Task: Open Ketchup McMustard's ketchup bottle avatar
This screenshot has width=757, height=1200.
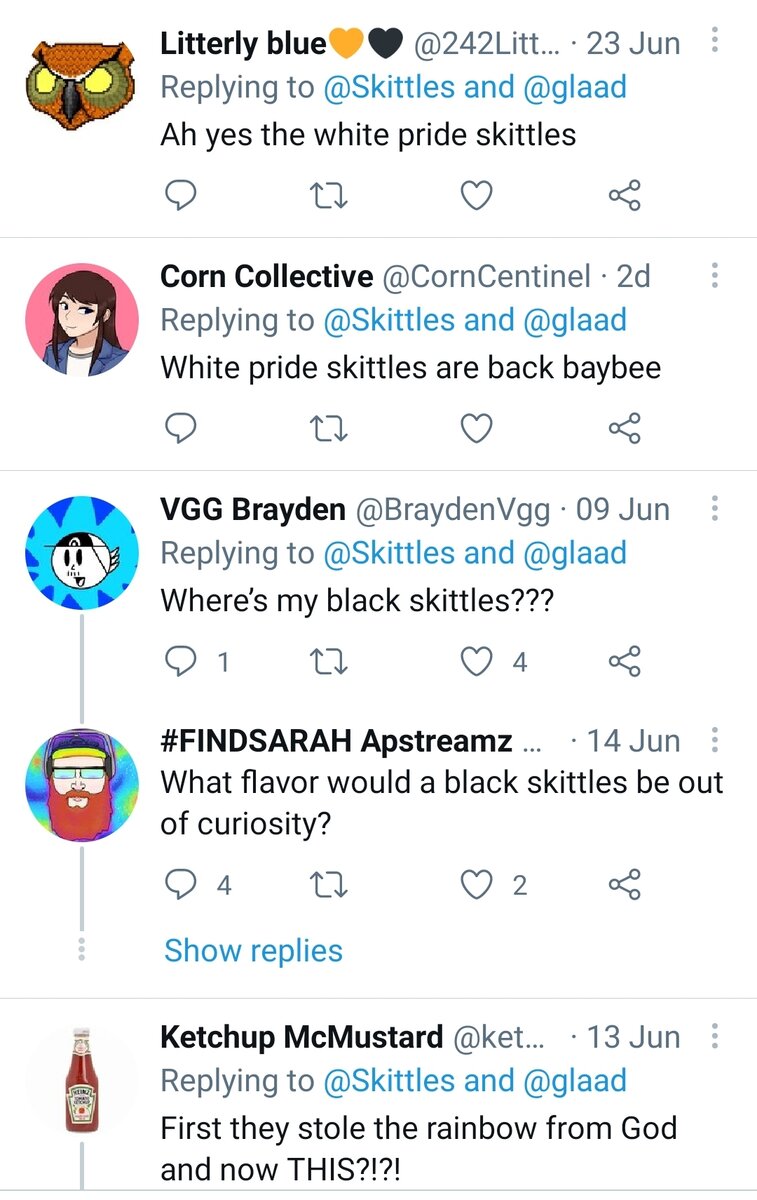Action: point(81,1079)
